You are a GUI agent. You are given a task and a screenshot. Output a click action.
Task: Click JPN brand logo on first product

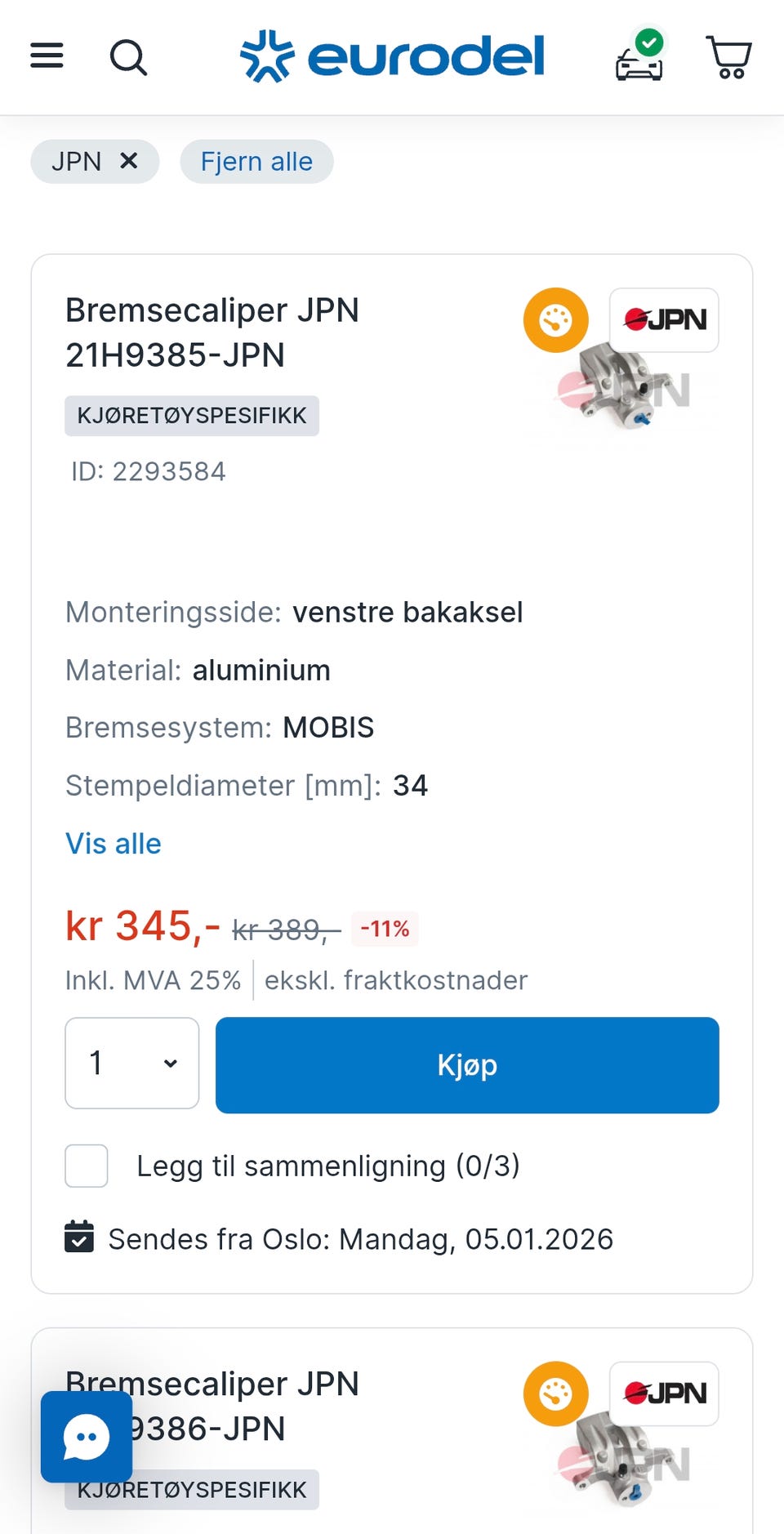[x=664, y=320]
